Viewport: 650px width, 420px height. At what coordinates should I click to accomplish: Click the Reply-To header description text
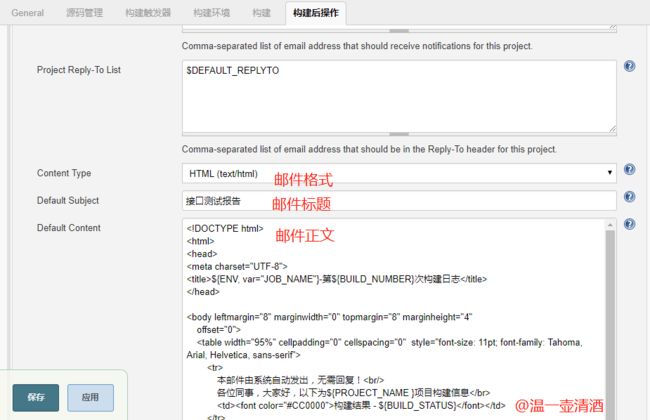point(369,149)
